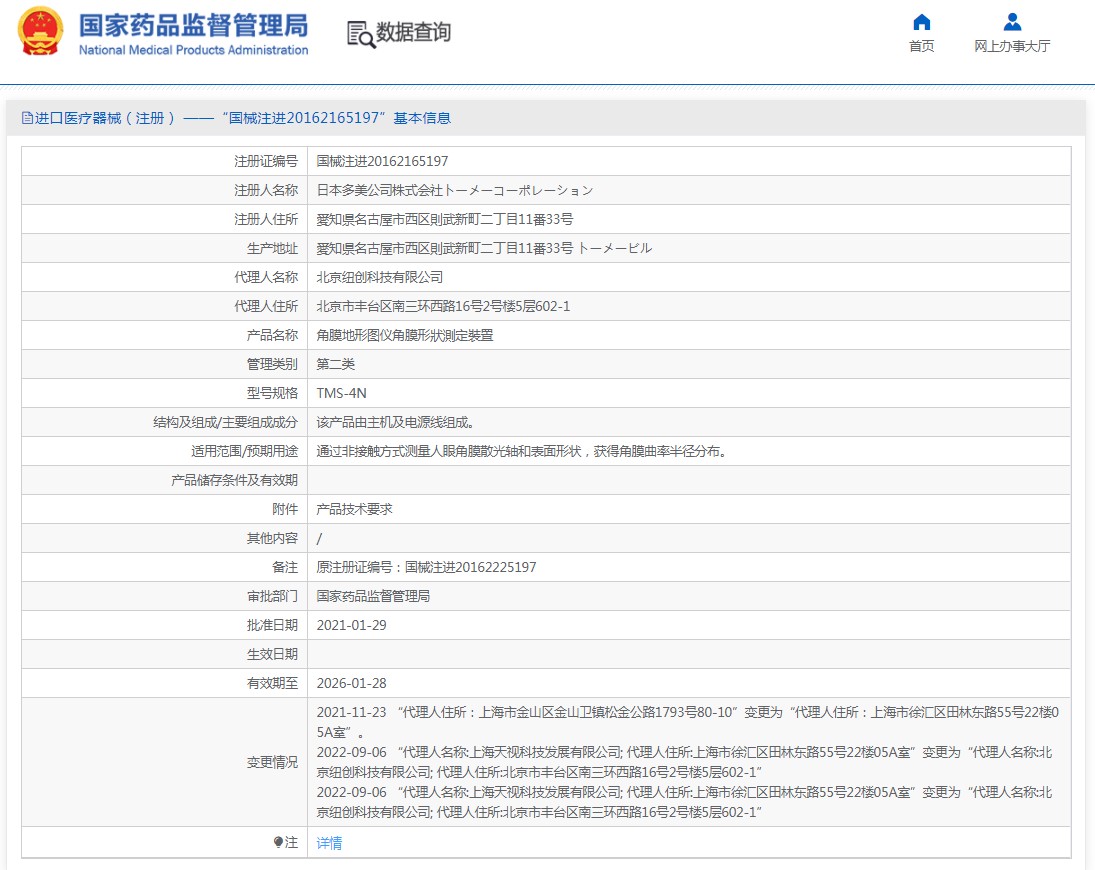The image size is (1095, 870).
Task: Click 国家药品监督管理局 site title
Action: 193,25
